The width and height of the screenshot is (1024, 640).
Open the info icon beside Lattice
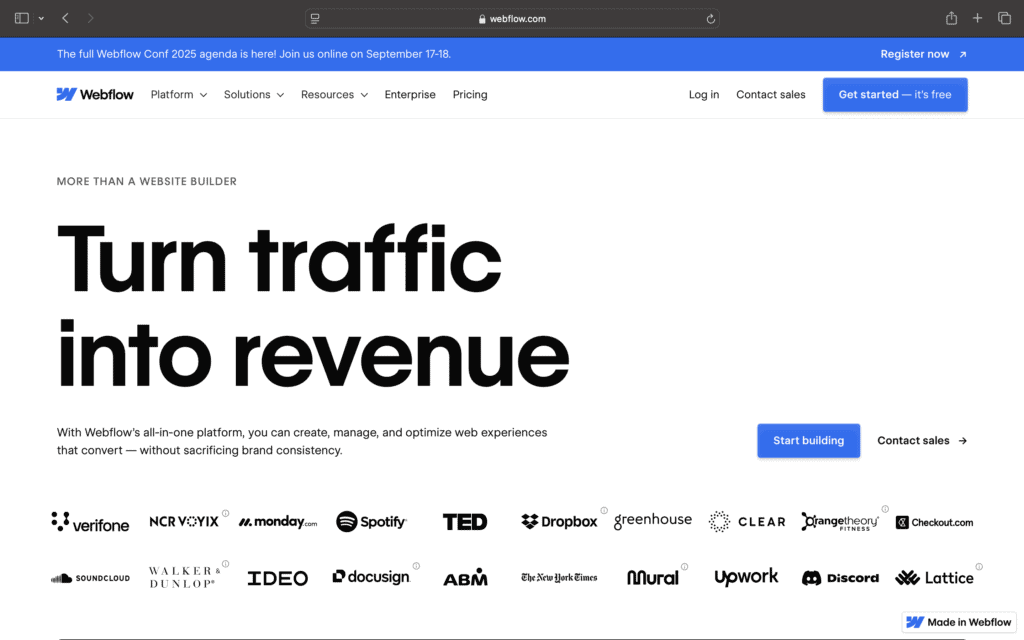(979, 567)
